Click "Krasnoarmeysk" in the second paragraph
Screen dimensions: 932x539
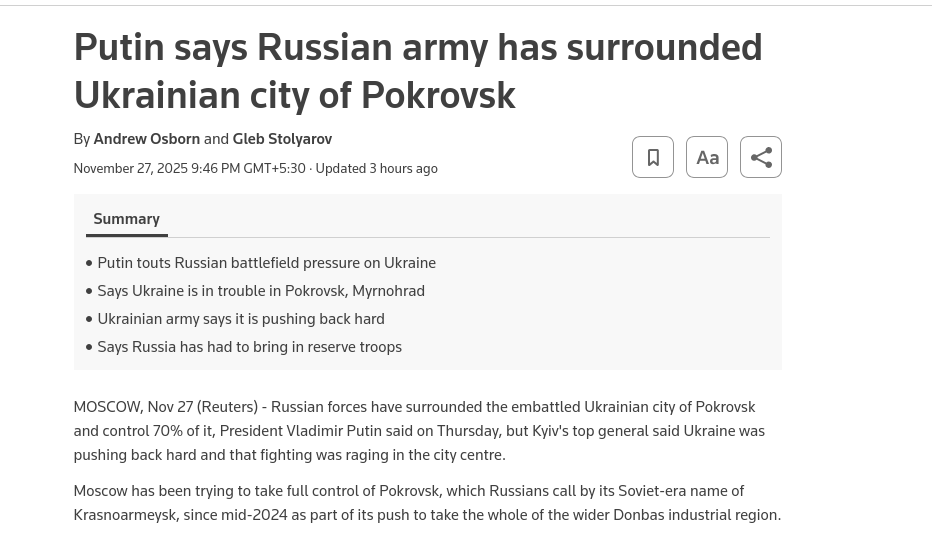[125, 515]
